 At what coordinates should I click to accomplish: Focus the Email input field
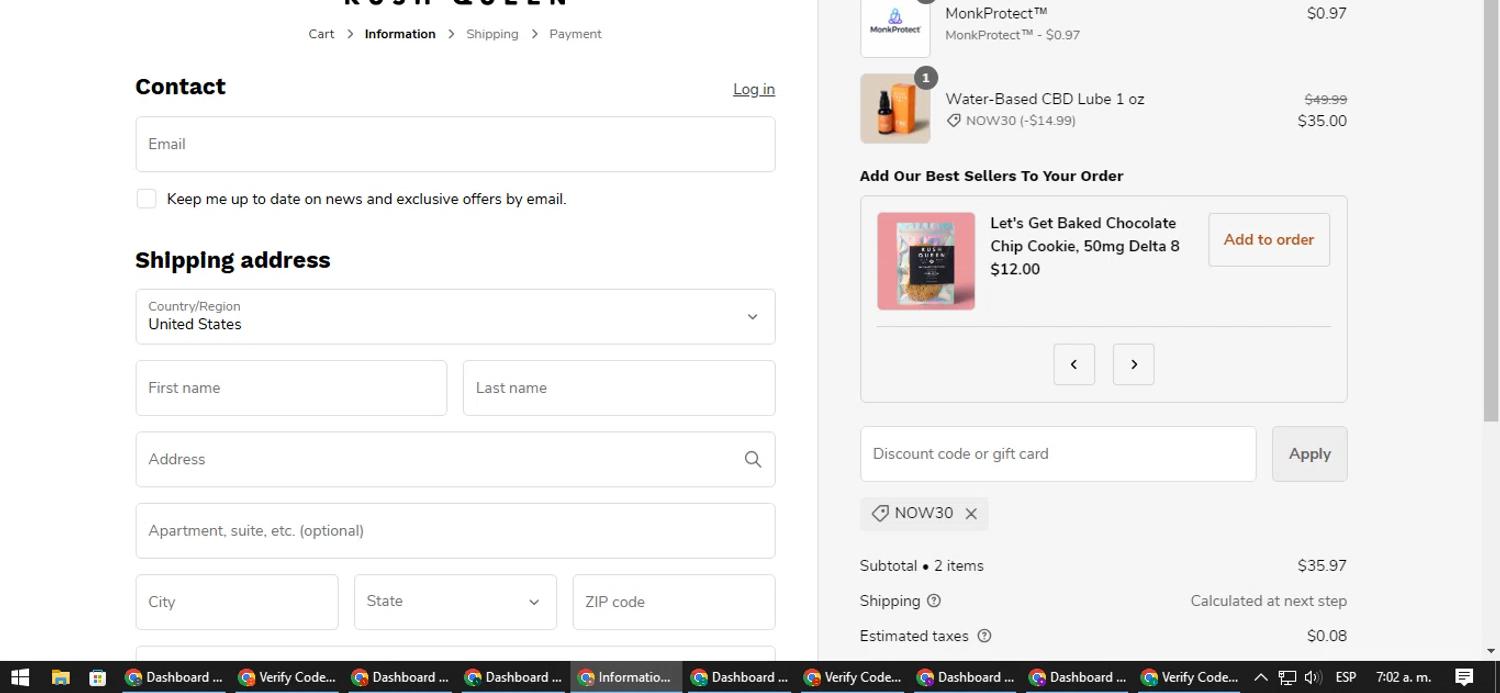[x=455, y=144]
